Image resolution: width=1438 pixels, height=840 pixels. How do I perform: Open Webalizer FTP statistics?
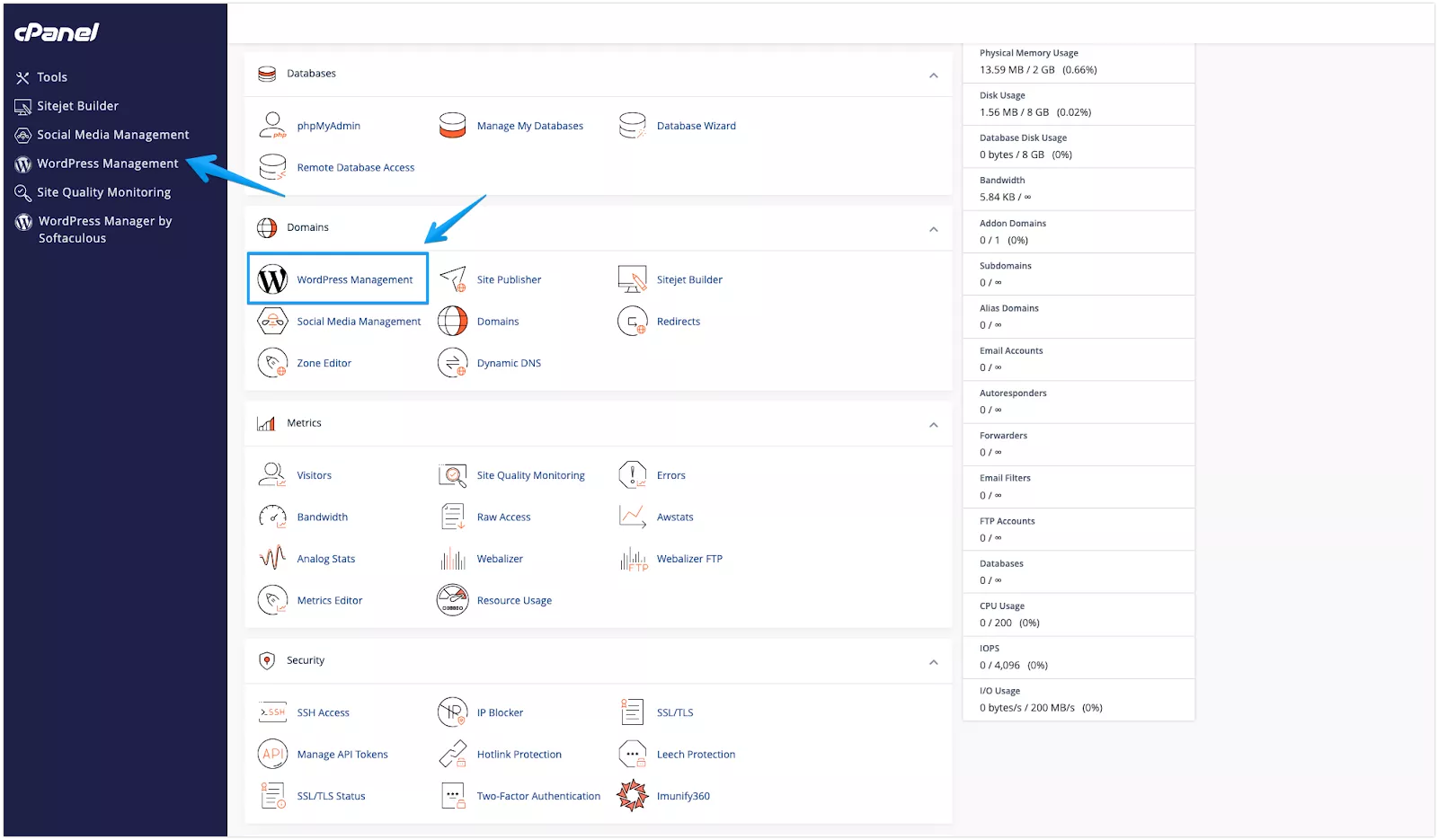(x=690, y=558)
